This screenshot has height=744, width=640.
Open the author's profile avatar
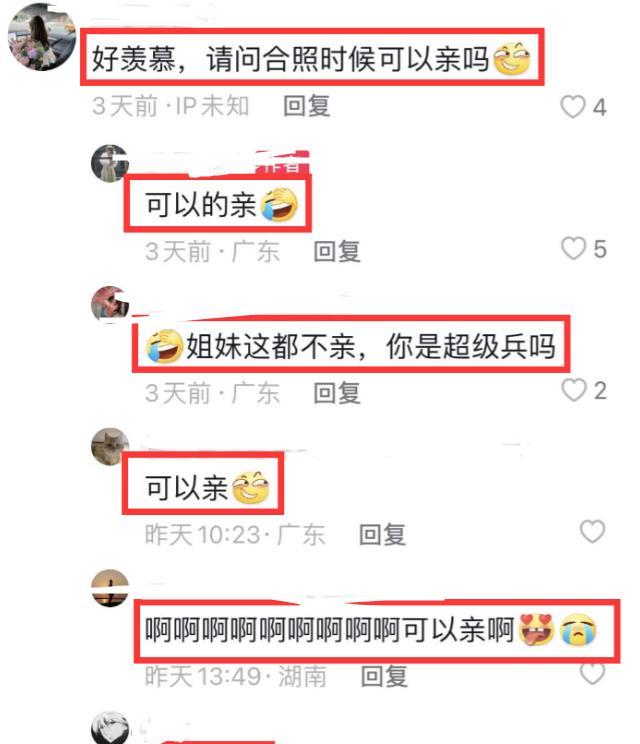tap(110, 164)
